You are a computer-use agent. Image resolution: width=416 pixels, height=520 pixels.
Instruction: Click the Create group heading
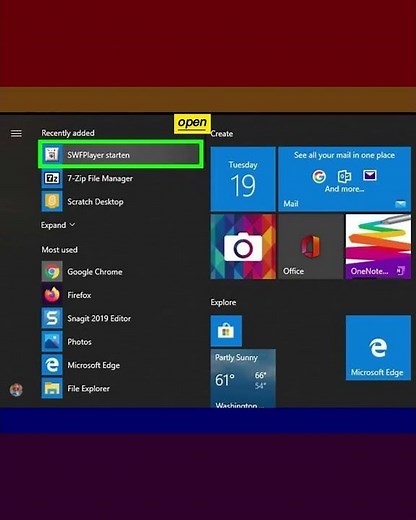coord(222,134)
